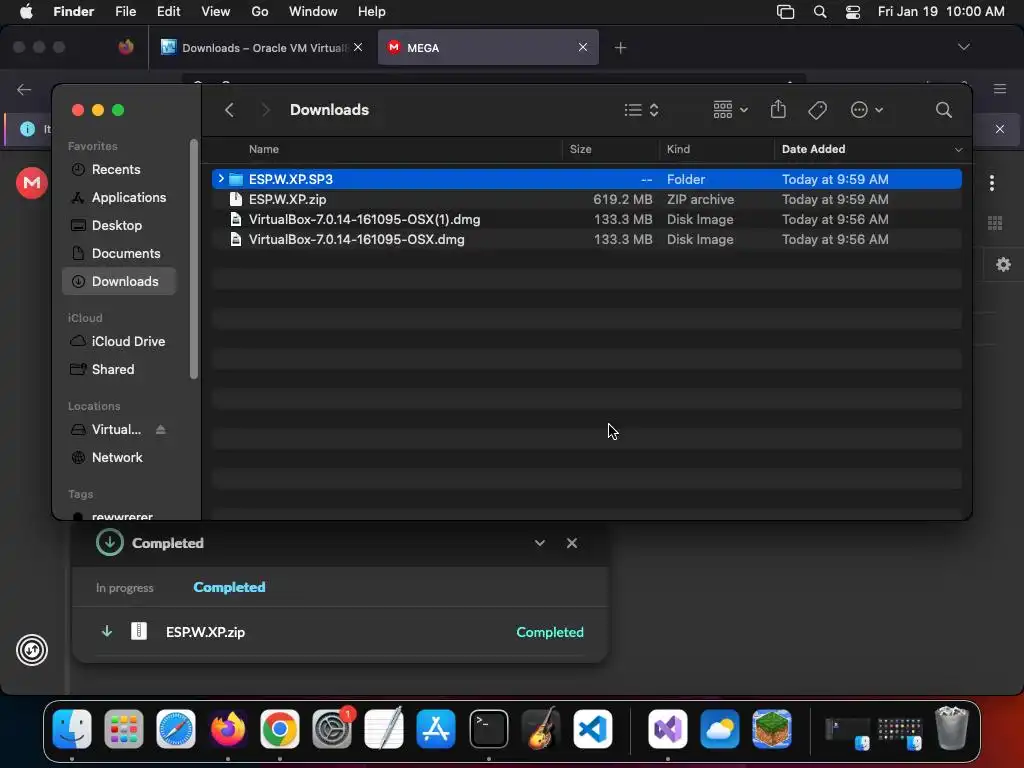Image resolution: width=1024 pixels, height=768 pixels.
Task: Sort by the Size column header
Action: click(x=580, y=149)
